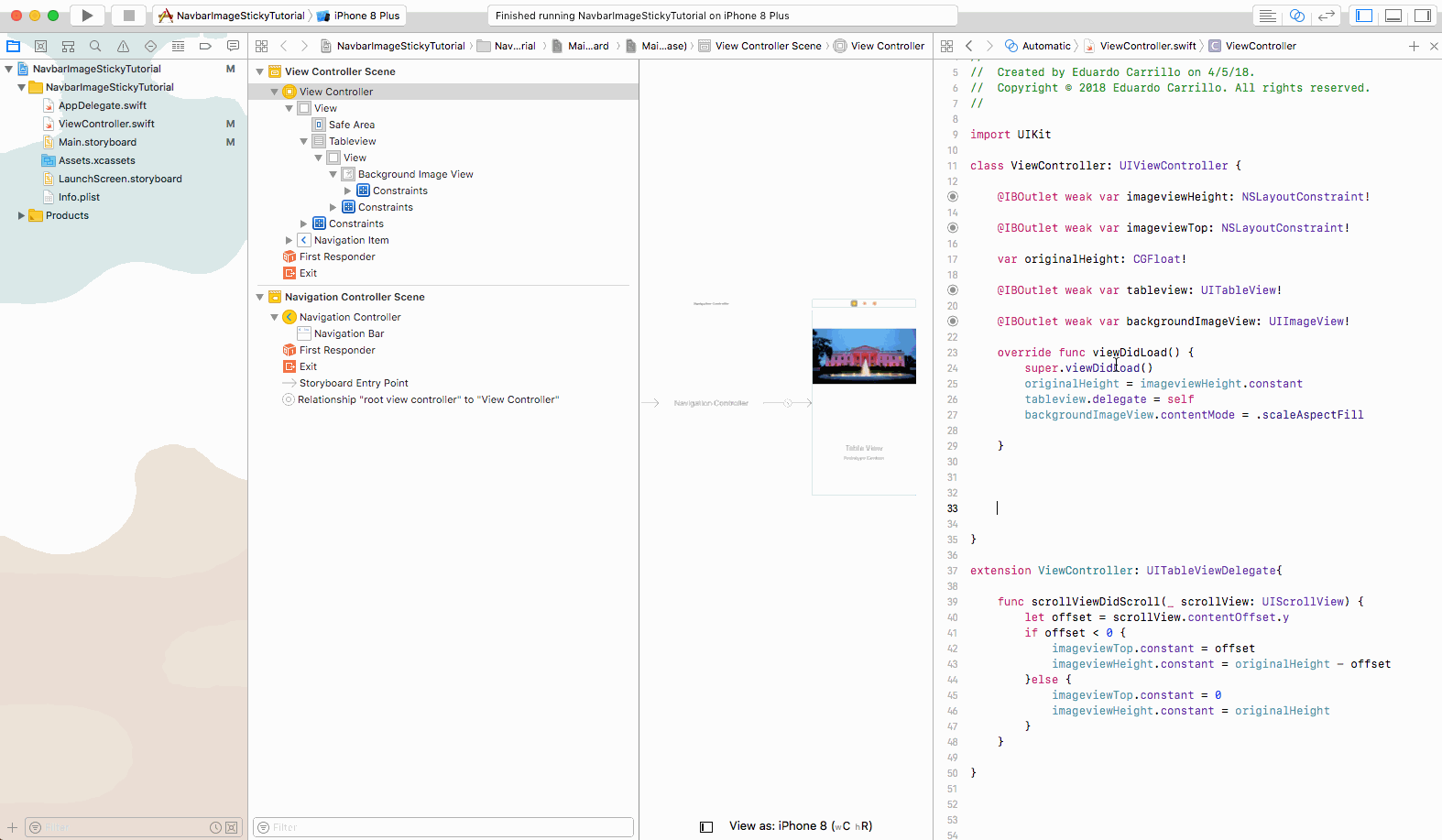Switch to the Version editor
Viewport: 1442px width, 840px height.
pos(1327,16)
